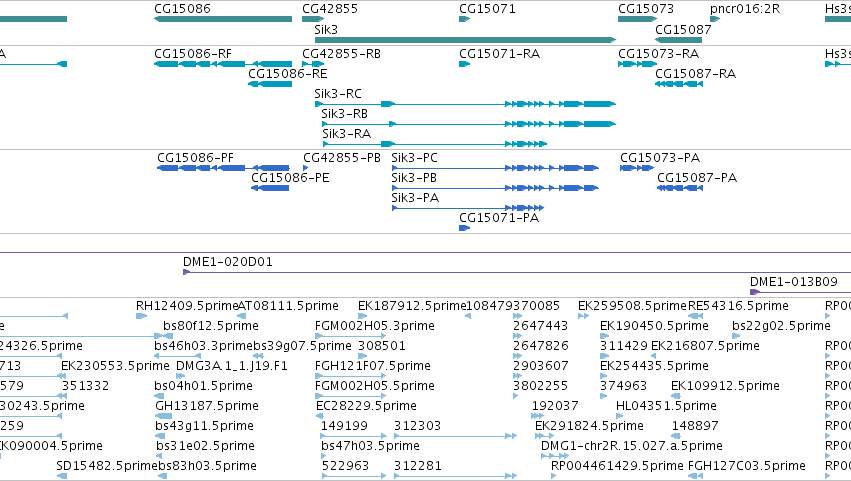
Task: Open transcript CG15086-RE
Action: 288,74
